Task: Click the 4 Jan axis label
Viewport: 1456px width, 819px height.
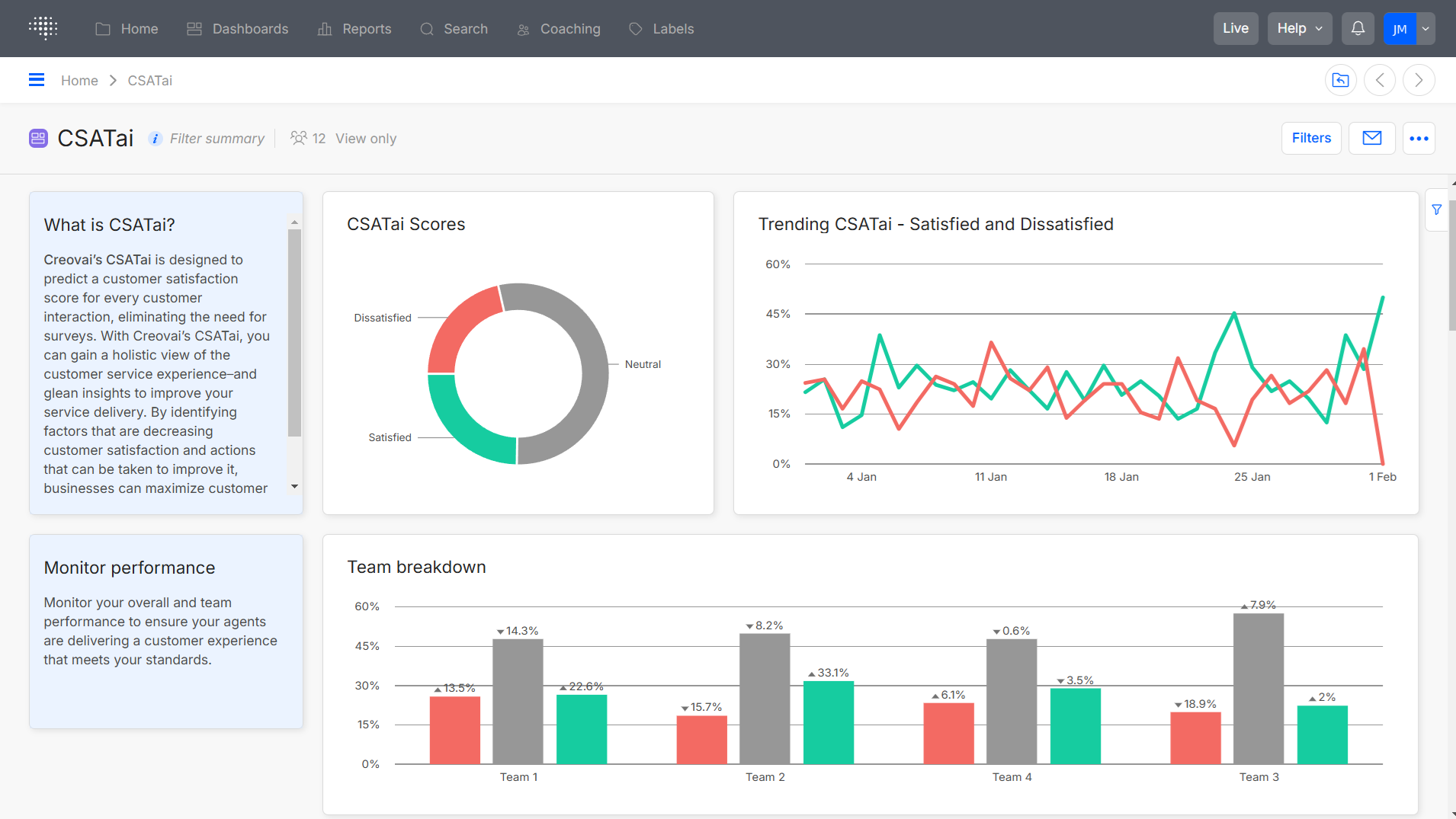Action: 861,477
